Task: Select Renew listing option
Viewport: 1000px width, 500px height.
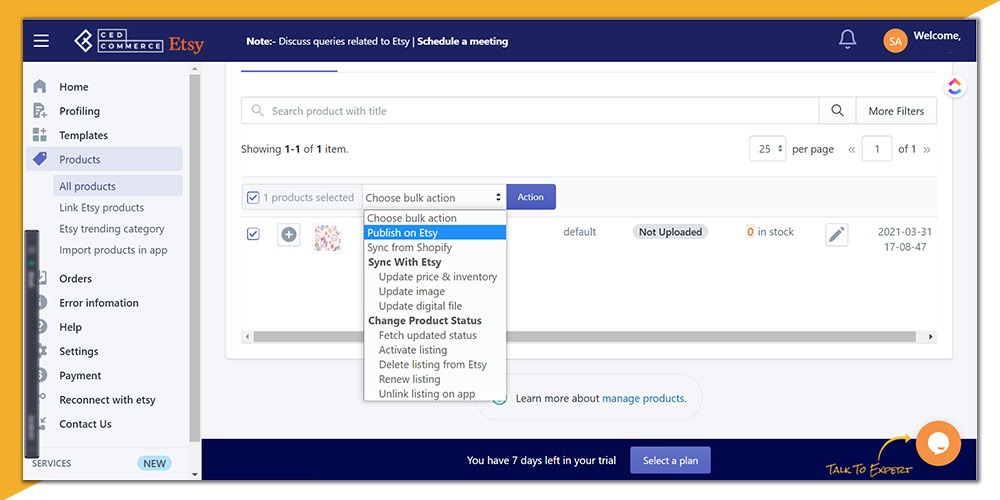Action: pyautogui.click(x=435, y=379)
